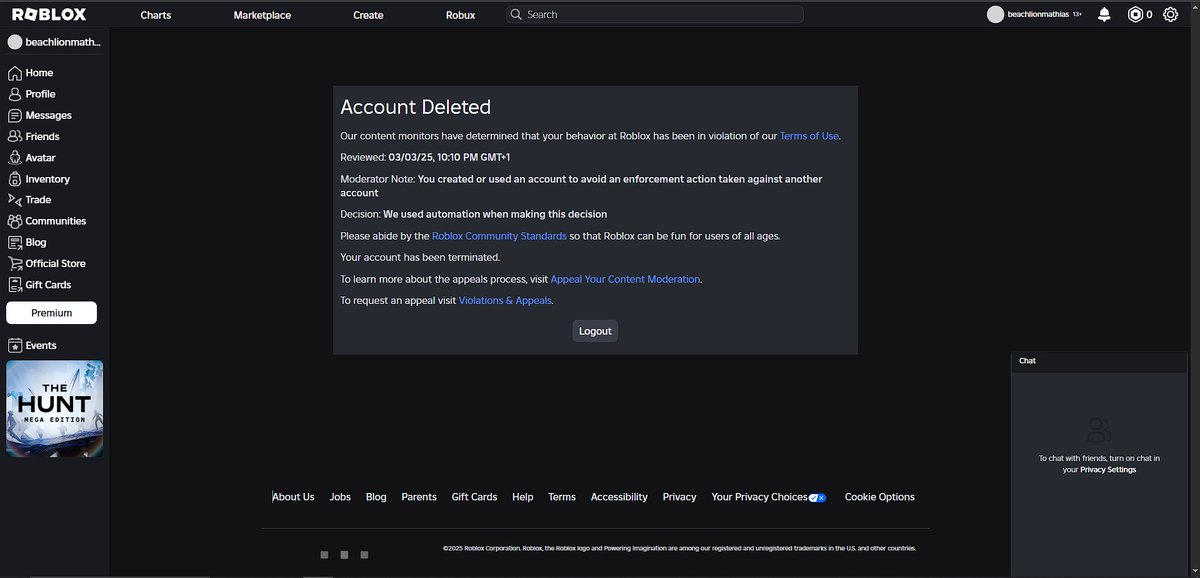Click the Logout button

pyautogui.click(x=595, y=331)
